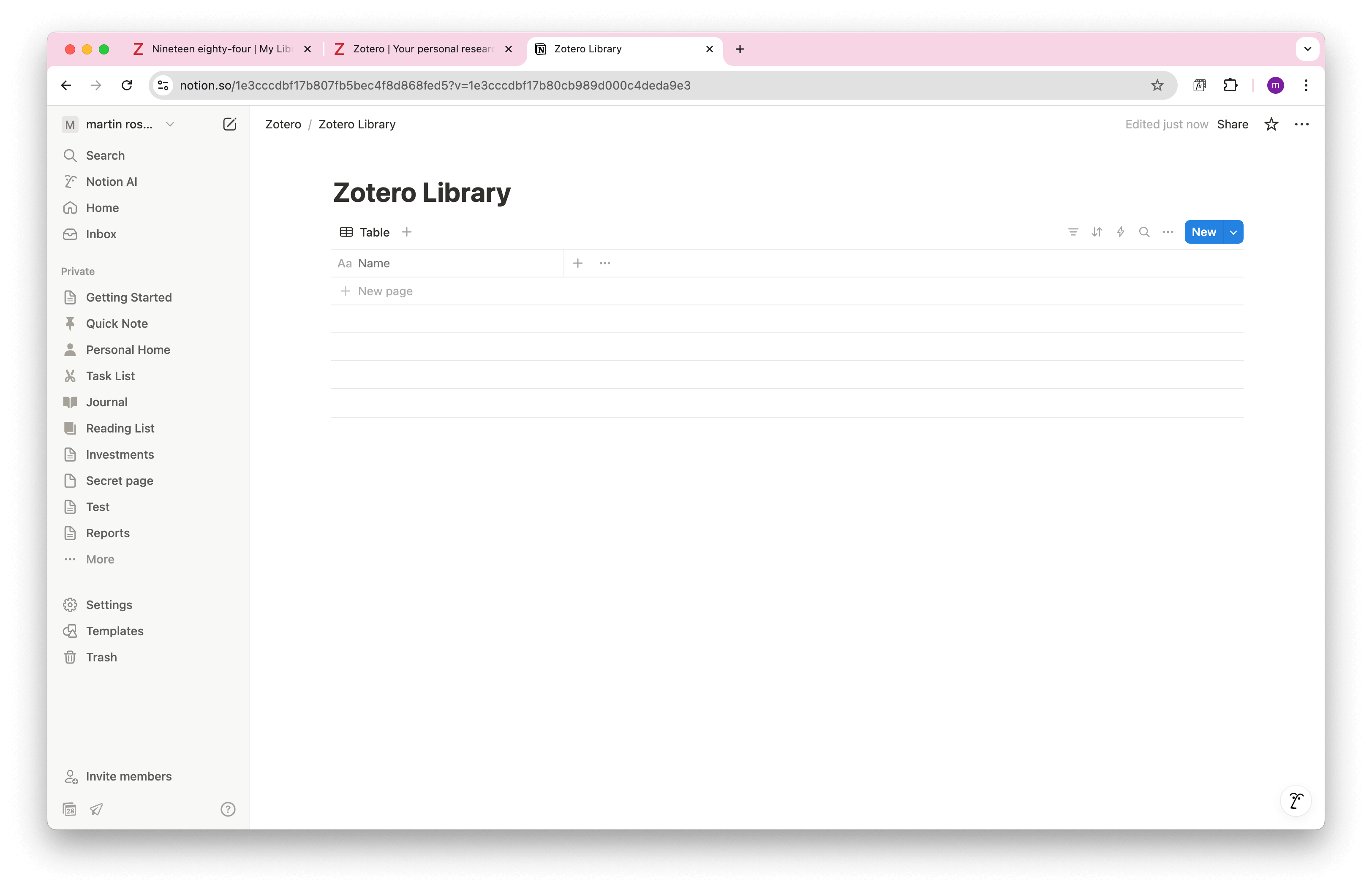Switch to the Nineteen eighty-four tab
The width and height of the screenshot is (1372, 892).
(x=221, y=49)
